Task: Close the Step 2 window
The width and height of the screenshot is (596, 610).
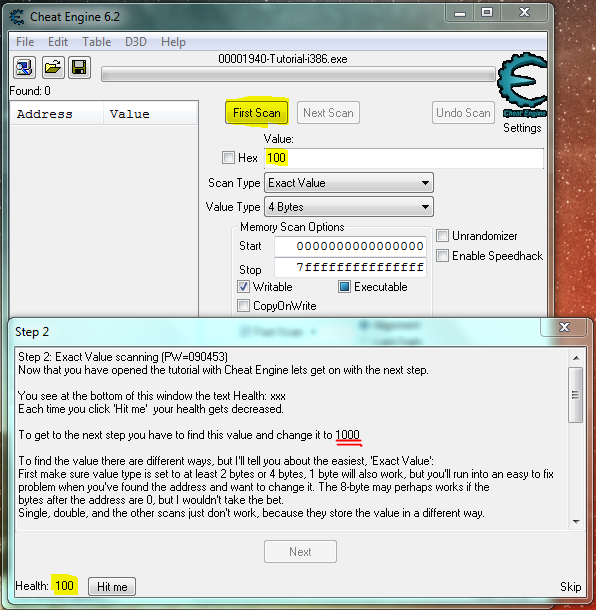Action: pos(564,327)
